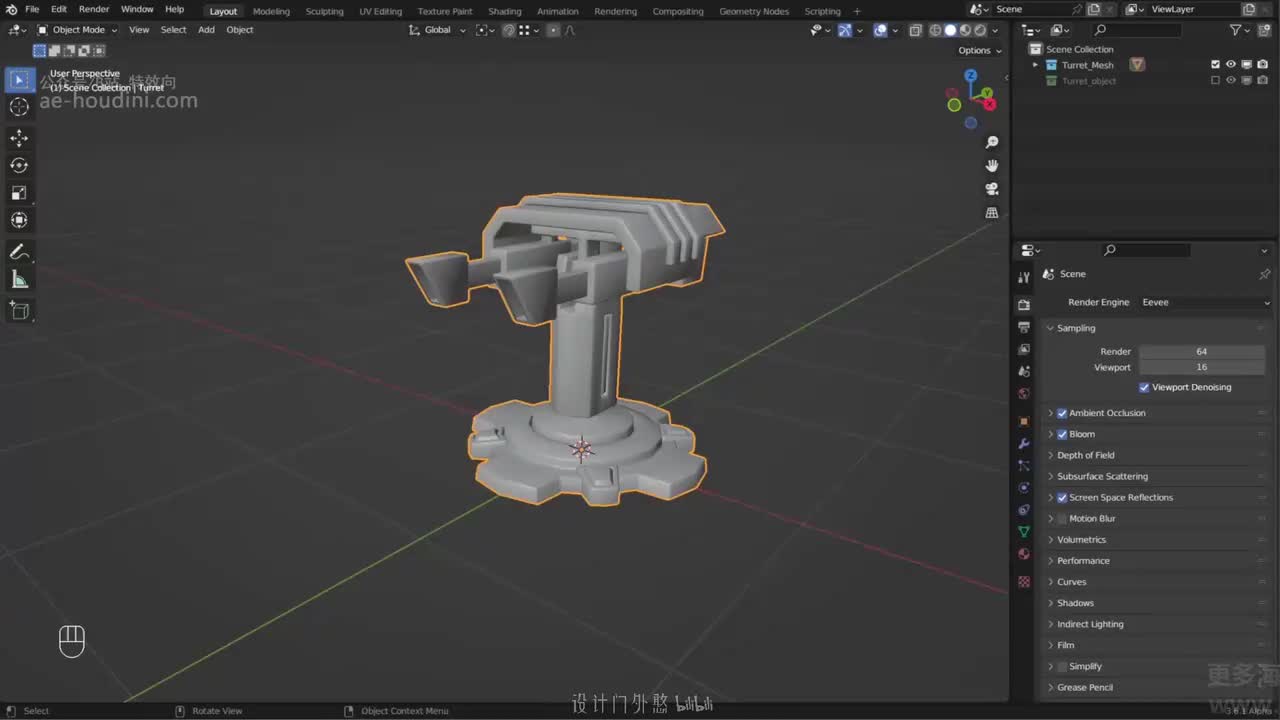The width and height of the screenshot is (1280, 720).
Task: Switch perspective/orthographic with the grid gizmo
Action: pyautogui.click(x=992, y=212)
